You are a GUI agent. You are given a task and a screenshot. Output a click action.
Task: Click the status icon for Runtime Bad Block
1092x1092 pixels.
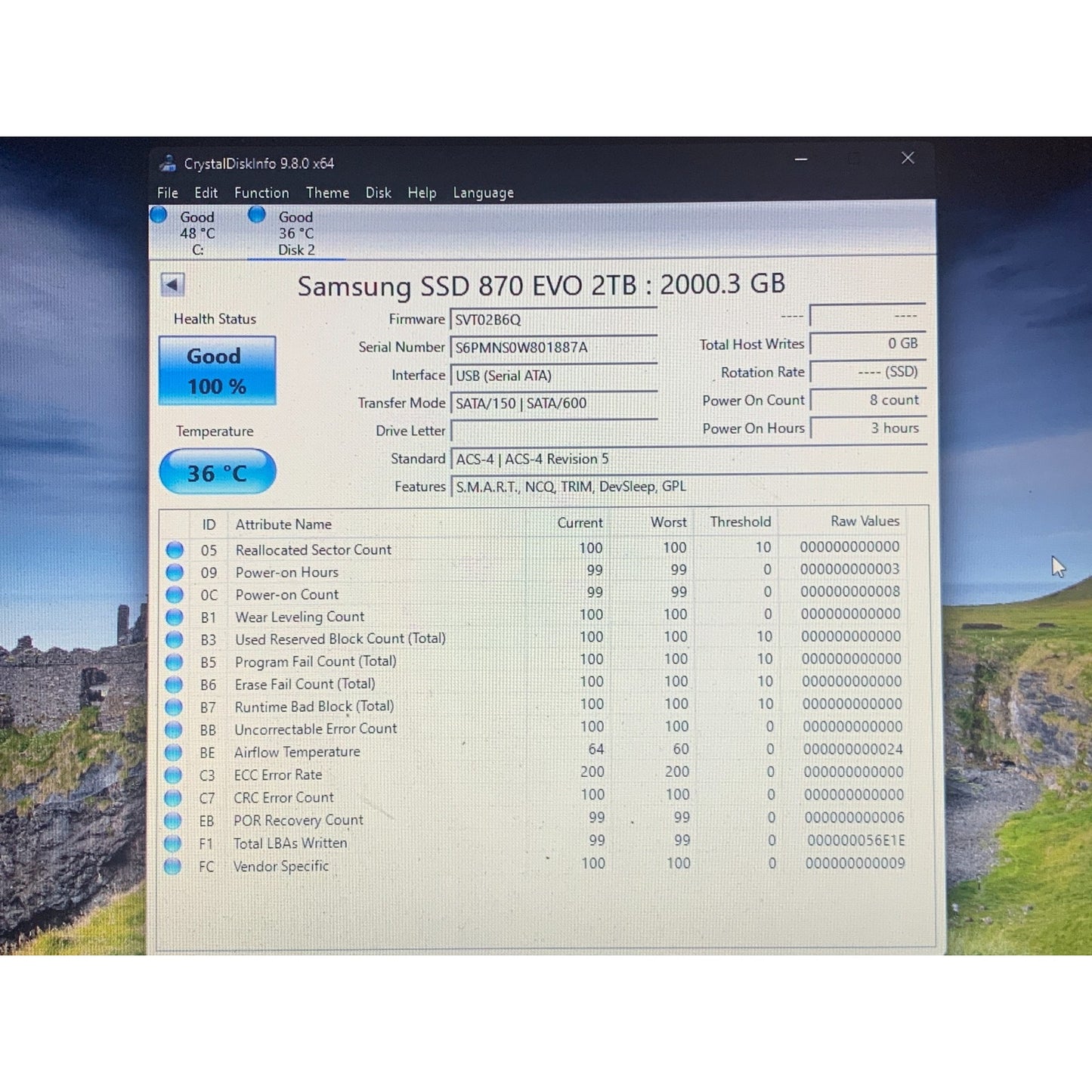tap(174, 707)
